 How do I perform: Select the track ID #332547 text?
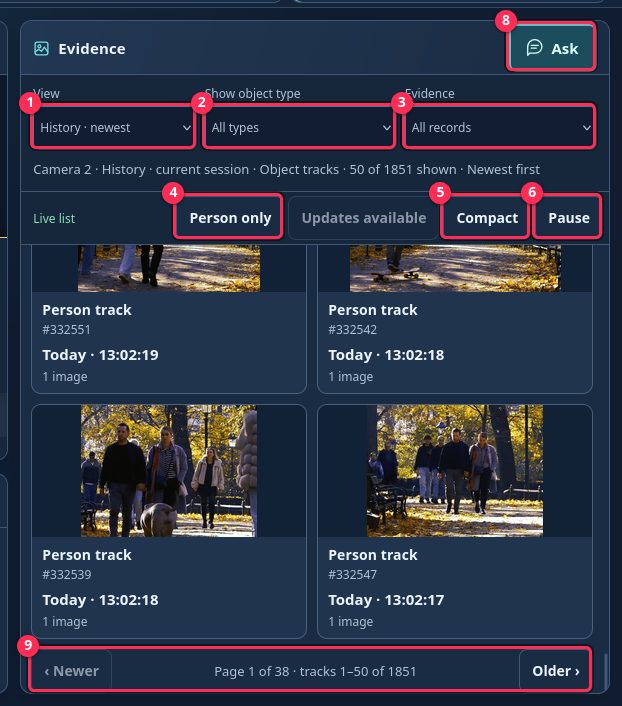353,575
